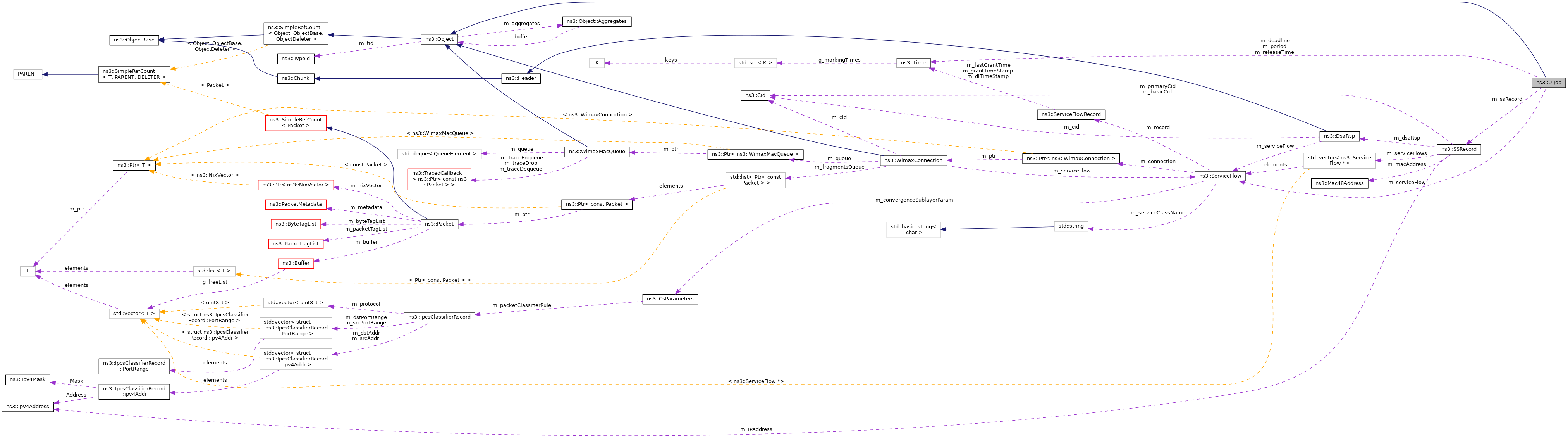Open the ns3::Ptr< T > node

[x=134, y=165]
